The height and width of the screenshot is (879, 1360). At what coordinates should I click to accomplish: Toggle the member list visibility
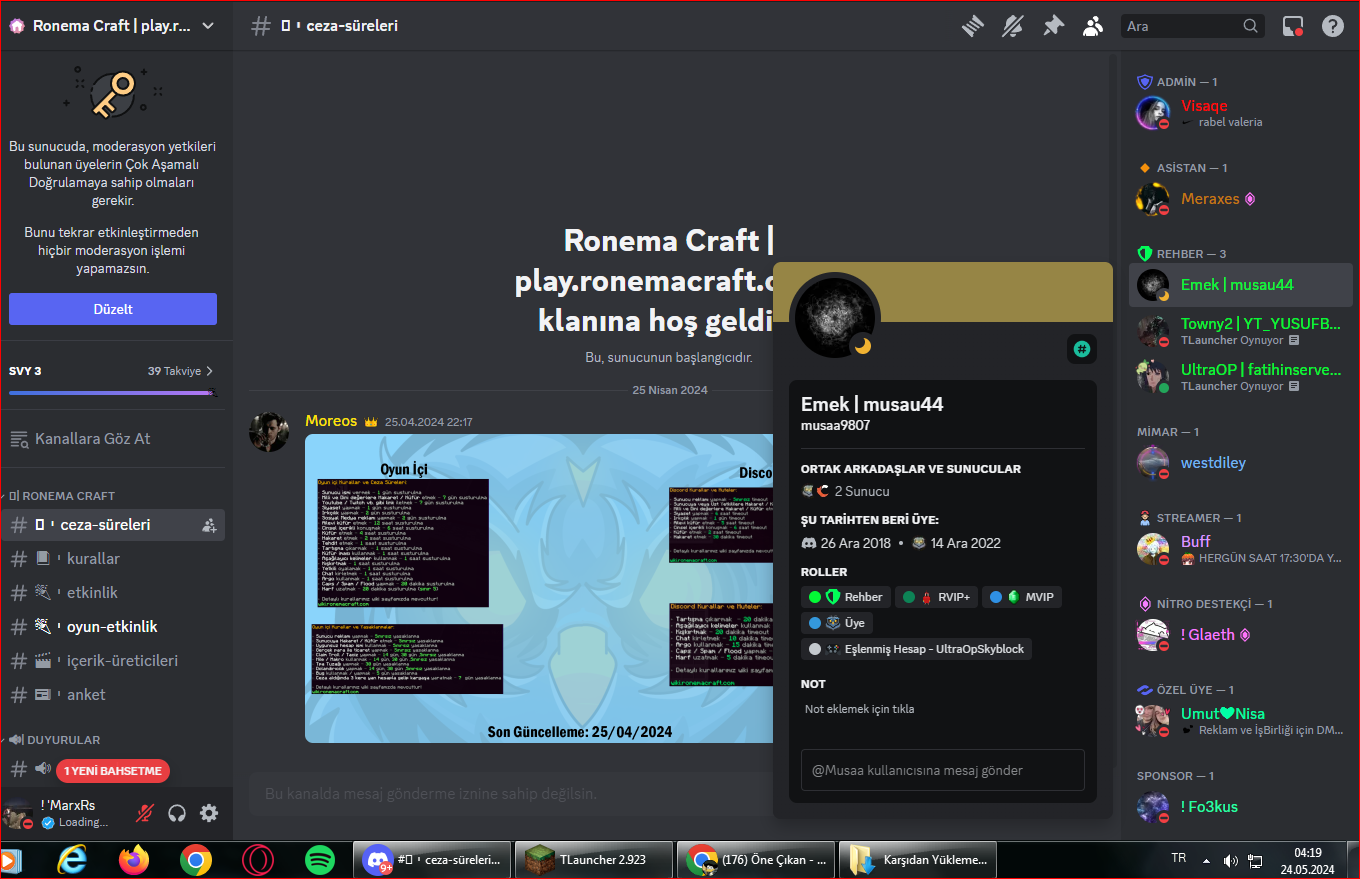point(1093,26)
